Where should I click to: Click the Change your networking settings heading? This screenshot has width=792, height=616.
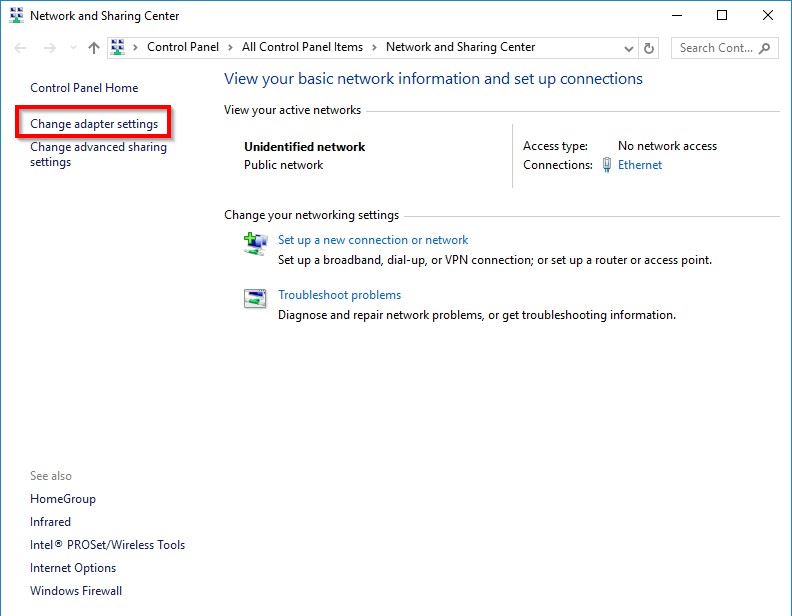[x=312, y=215]
